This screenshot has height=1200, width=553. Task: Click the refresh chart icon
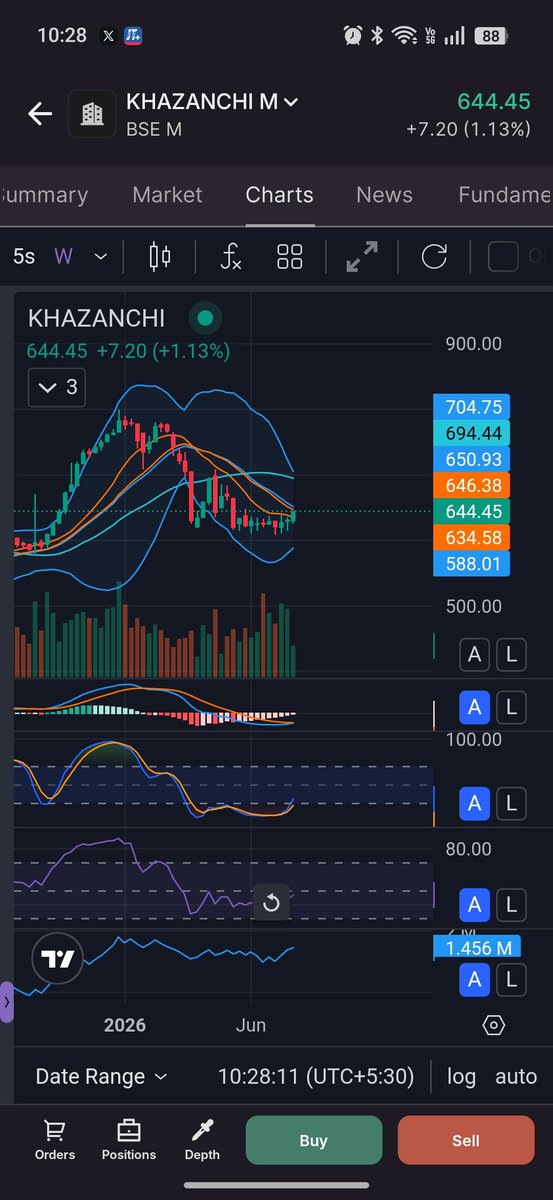[x=434, y=257]
